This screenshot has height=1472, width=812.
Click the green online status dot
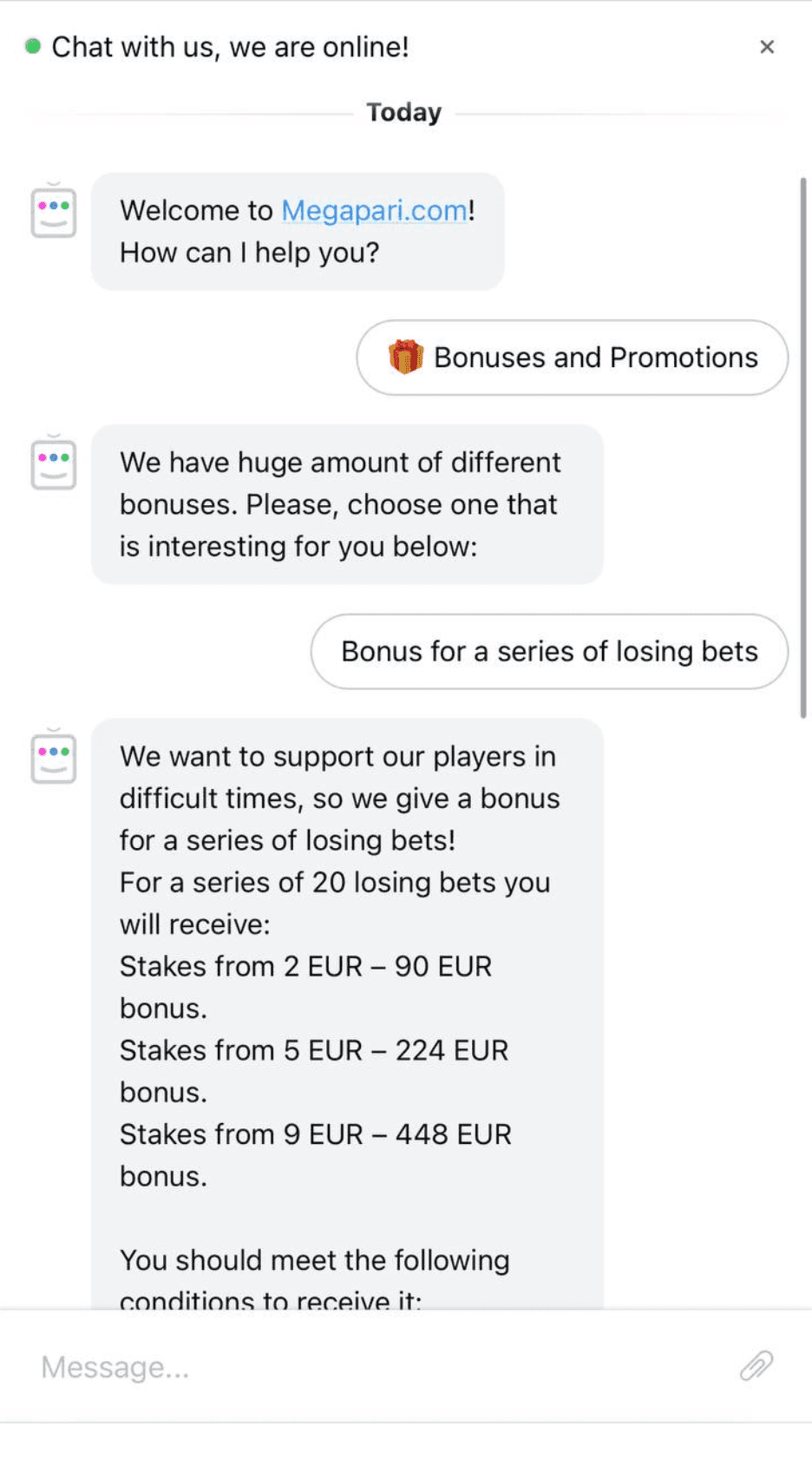(x=33, y=46)
